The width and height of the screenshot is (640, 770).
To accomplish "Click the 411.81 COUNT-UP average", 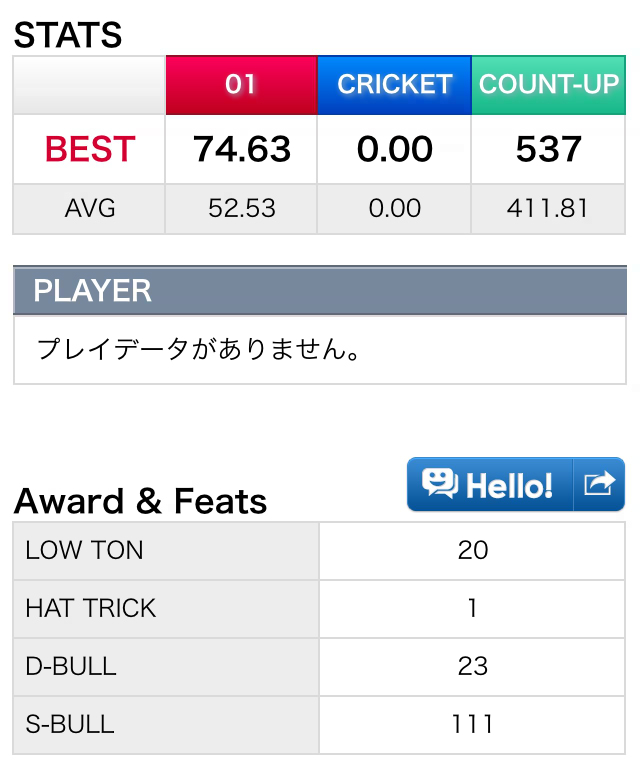I will (x=548, y=208).
